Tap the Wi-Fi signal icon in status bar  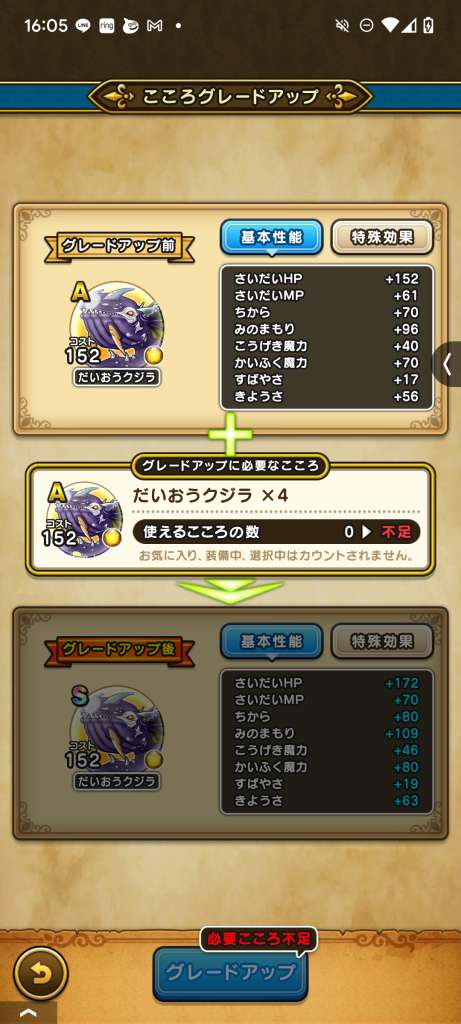[390, 26]
